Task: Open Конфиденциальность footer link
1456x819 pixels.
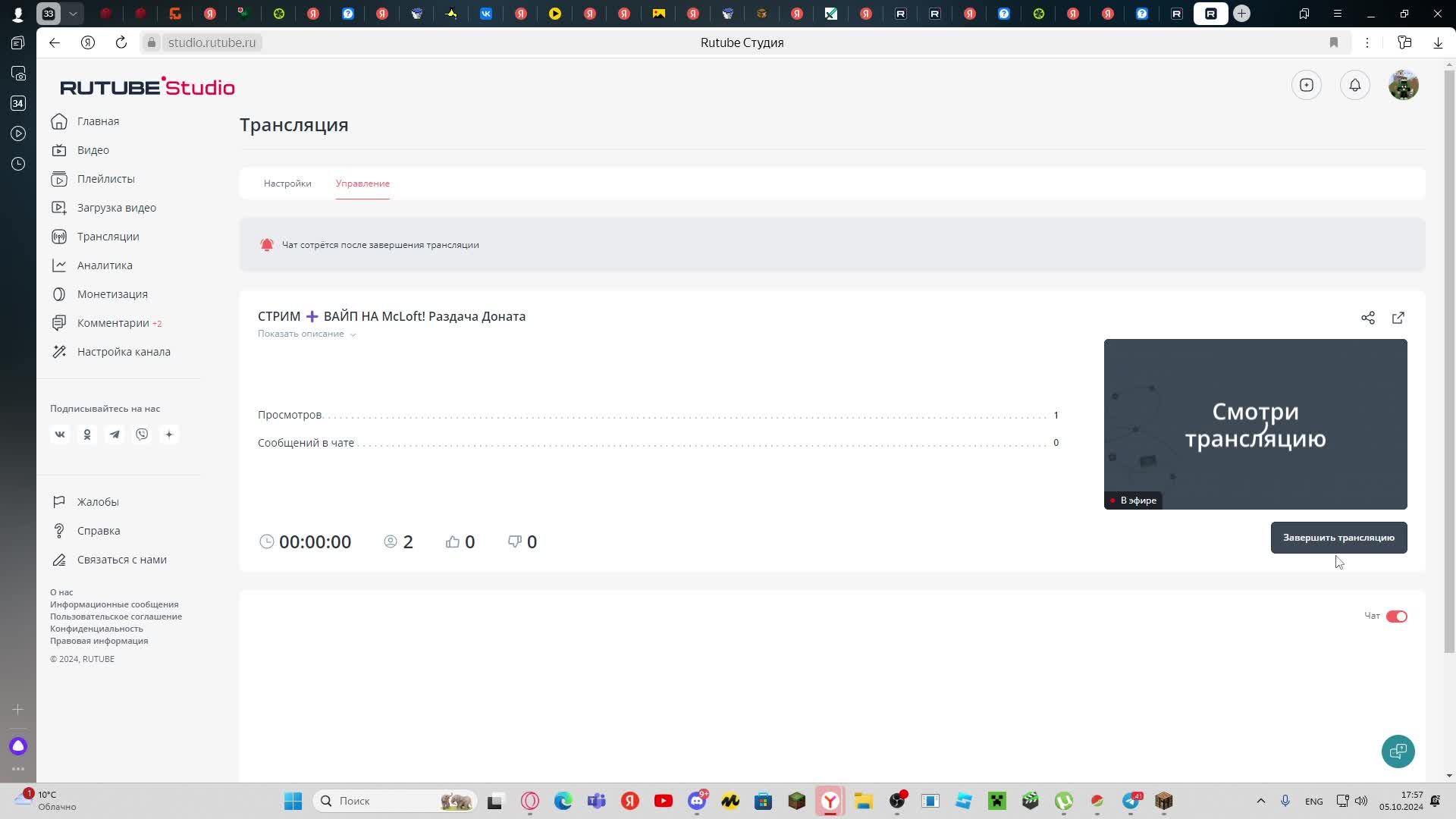Action: pyautogui.click(x=96, y=629)
